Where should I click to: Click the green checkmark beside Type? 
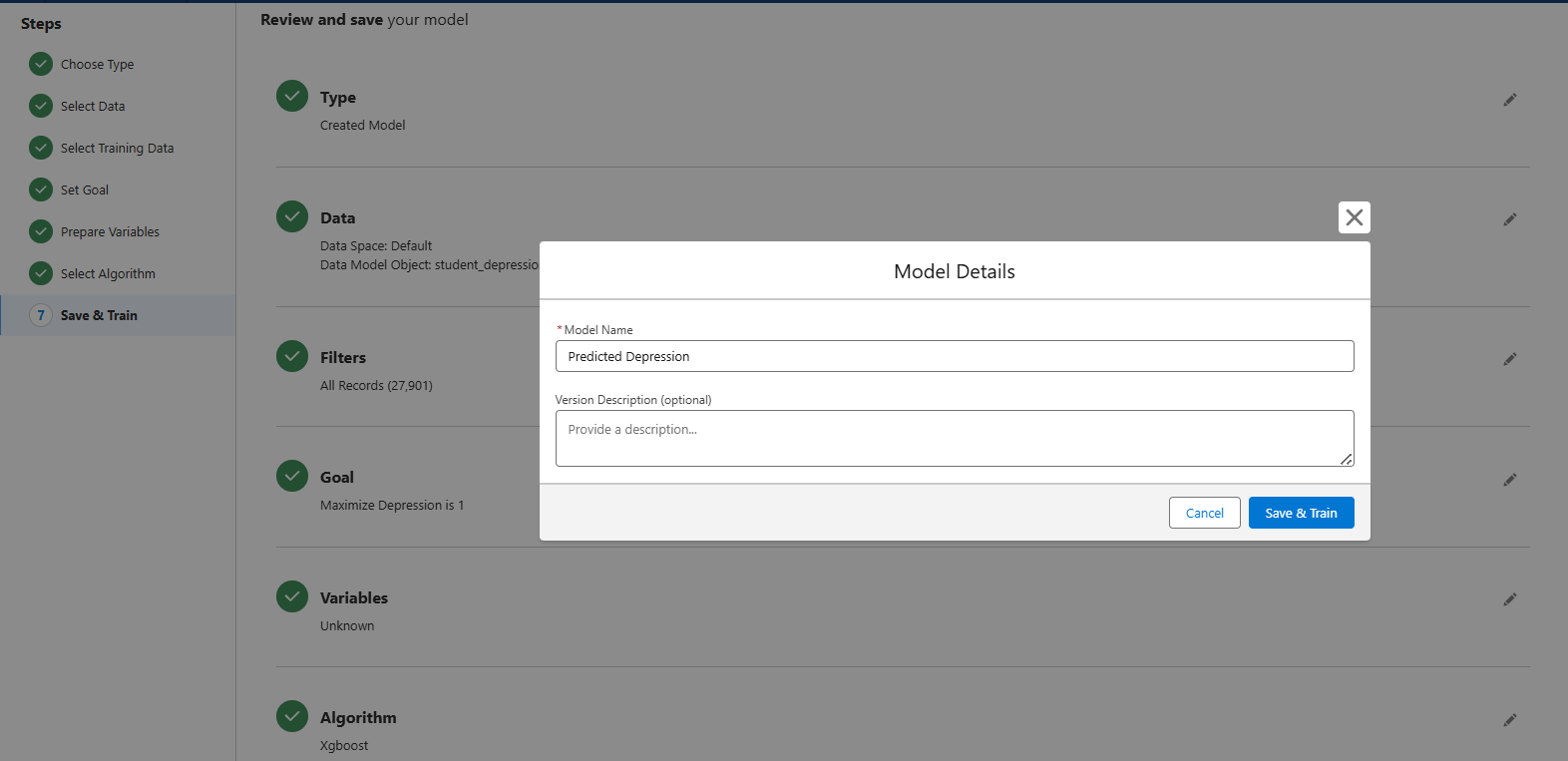[x=292, y=97]
